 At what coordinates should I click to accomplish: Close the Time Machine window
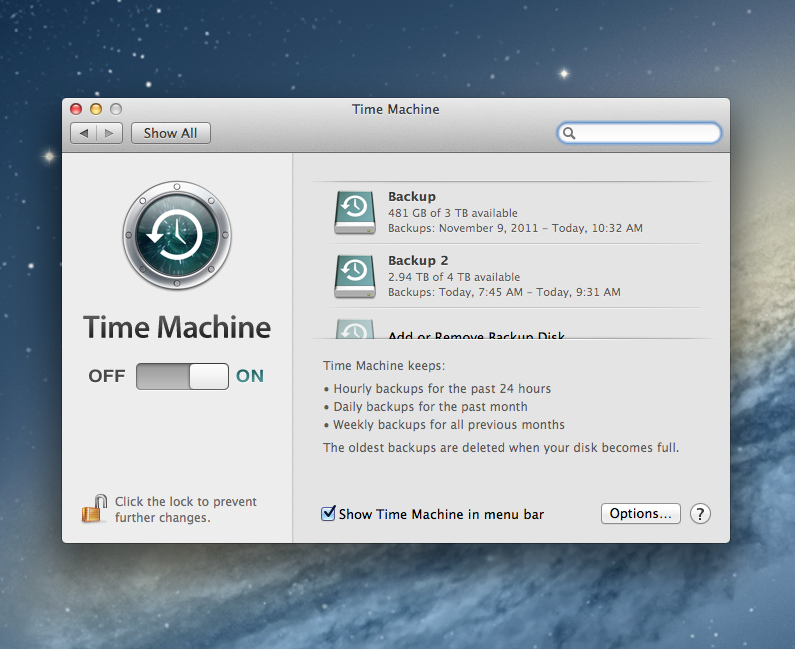(x=76, y=109)
